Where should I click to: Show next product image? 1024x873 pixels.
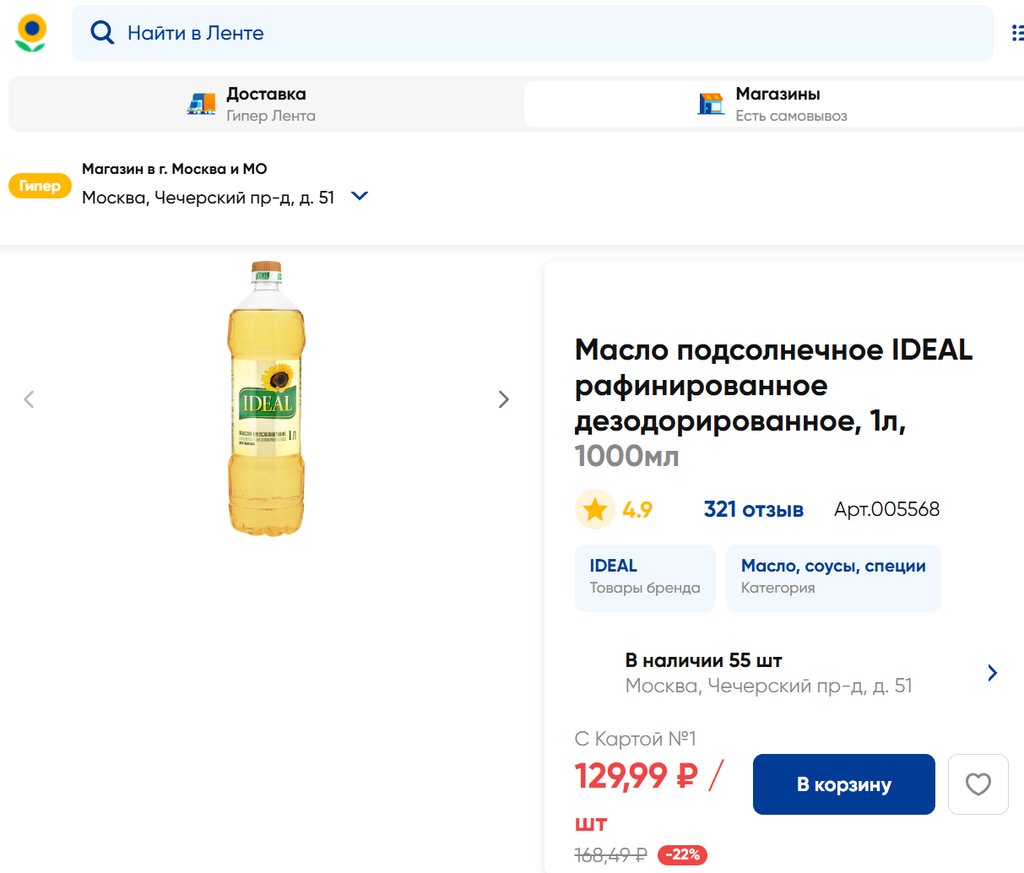[504, 400]
